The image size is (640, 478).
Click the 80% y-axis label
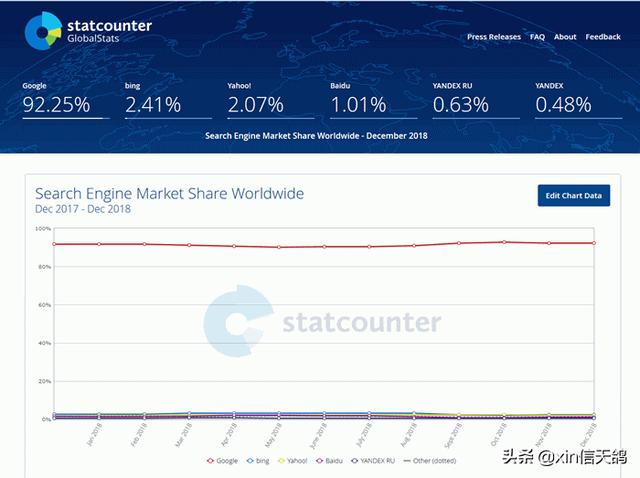tap(44, 267)
